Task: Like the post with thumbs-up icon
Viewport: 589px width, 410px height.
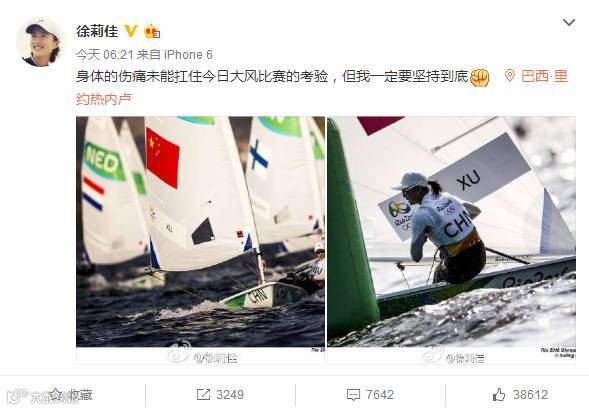Action: [x=499, y=395]
